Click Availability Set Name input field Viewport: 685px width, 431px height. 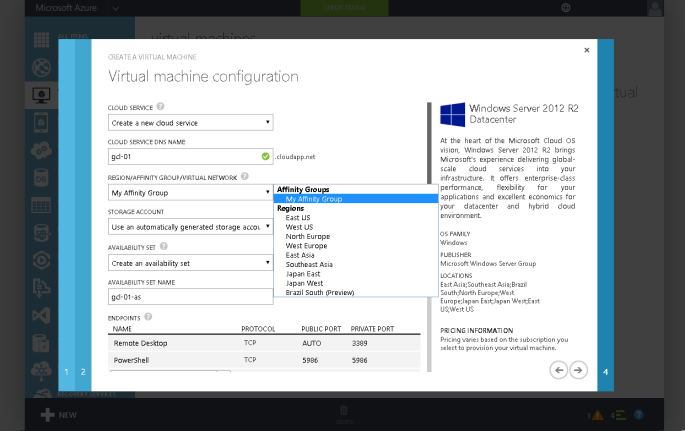(190, 297)
